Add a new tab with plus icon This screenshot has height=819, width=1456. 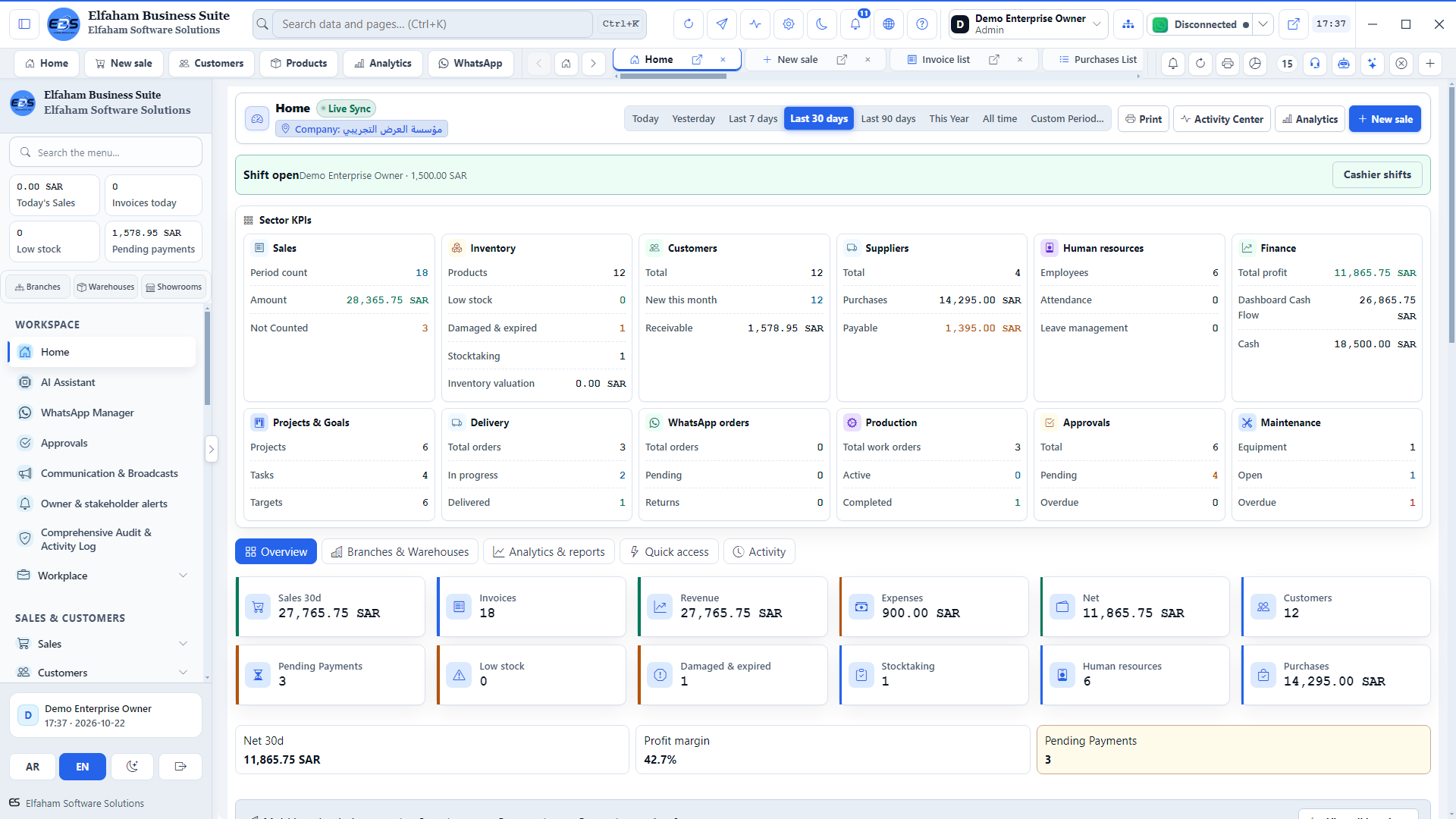click(1430, 64)
